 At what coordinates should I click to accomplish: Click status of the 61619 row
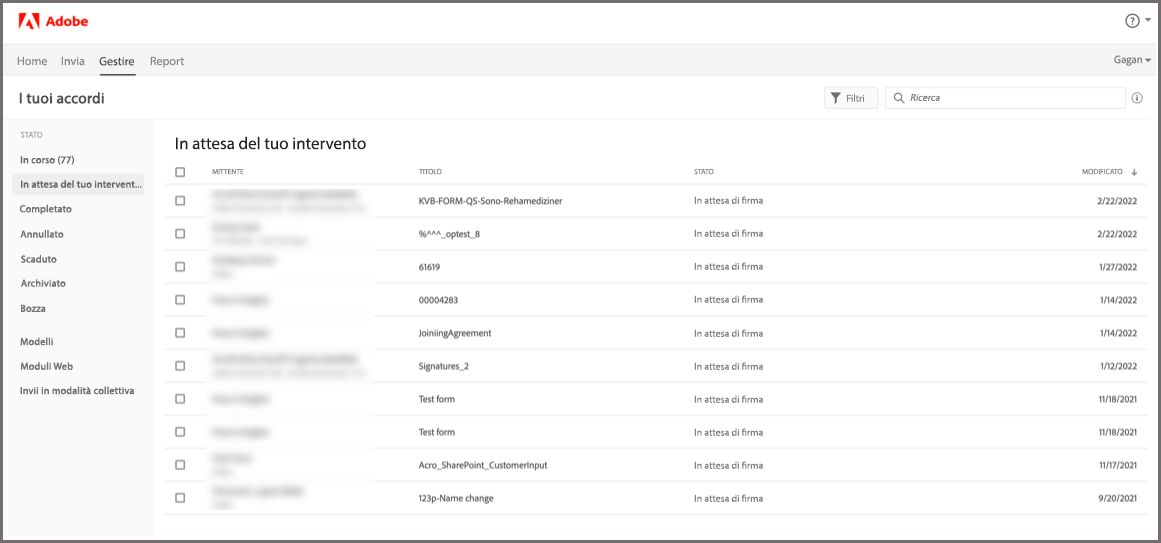point(729,267)
